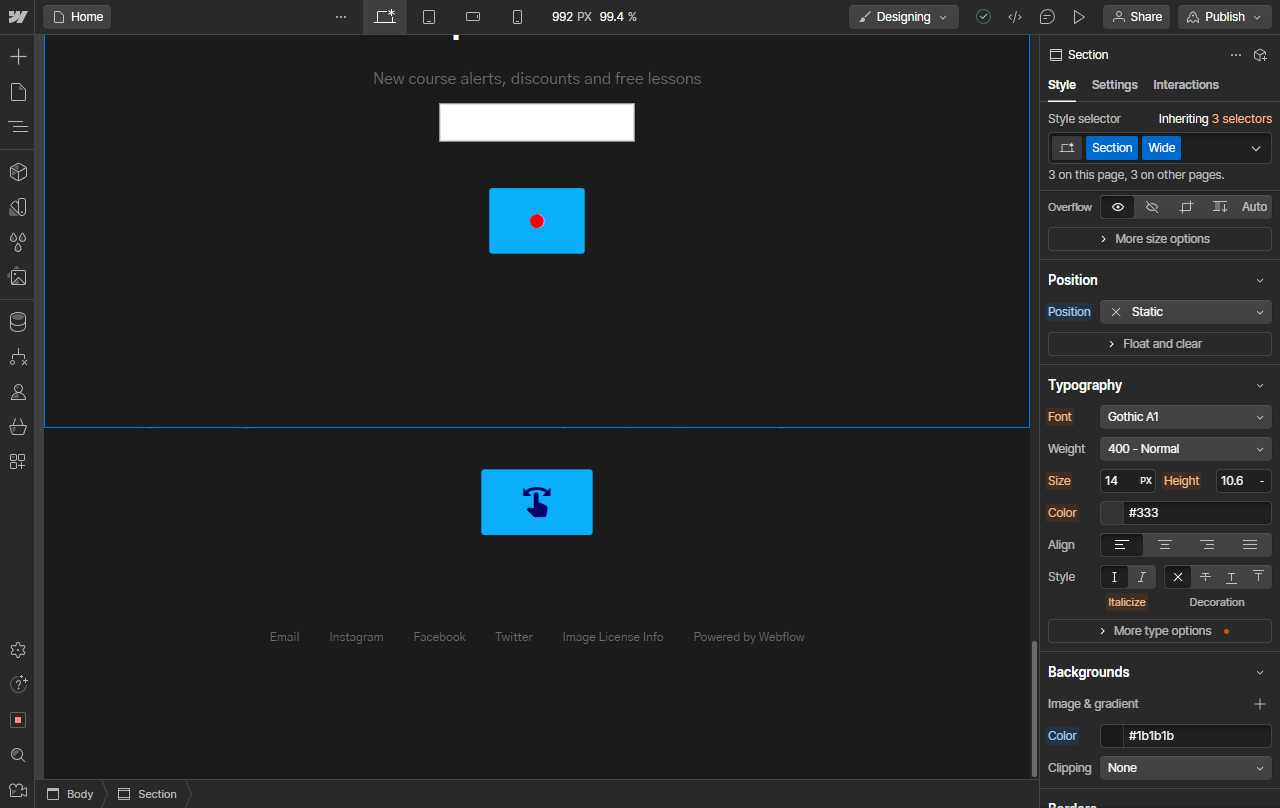The image size is (1280, 808).
Task: Open the Position Static dropdown
Action: pos(1186,312)
